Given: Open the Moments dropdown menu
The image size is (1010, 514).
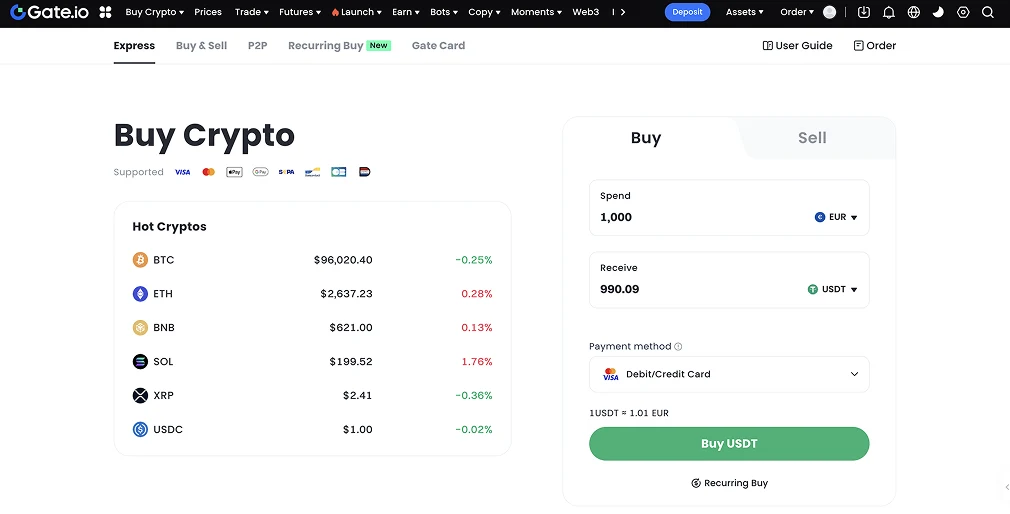Looking at the screenshot, I should [536, 12].
